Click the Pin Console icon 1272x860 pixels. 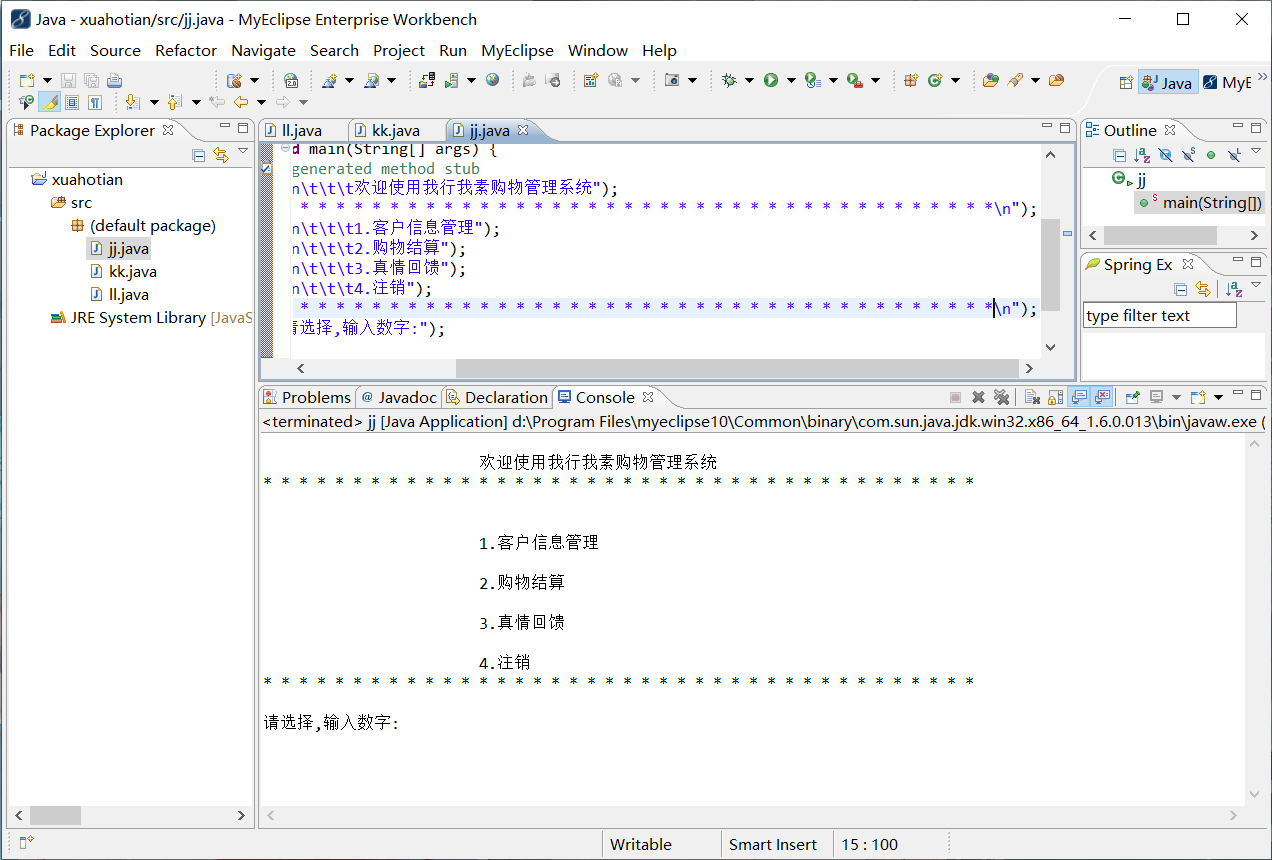click(1133, 397)
